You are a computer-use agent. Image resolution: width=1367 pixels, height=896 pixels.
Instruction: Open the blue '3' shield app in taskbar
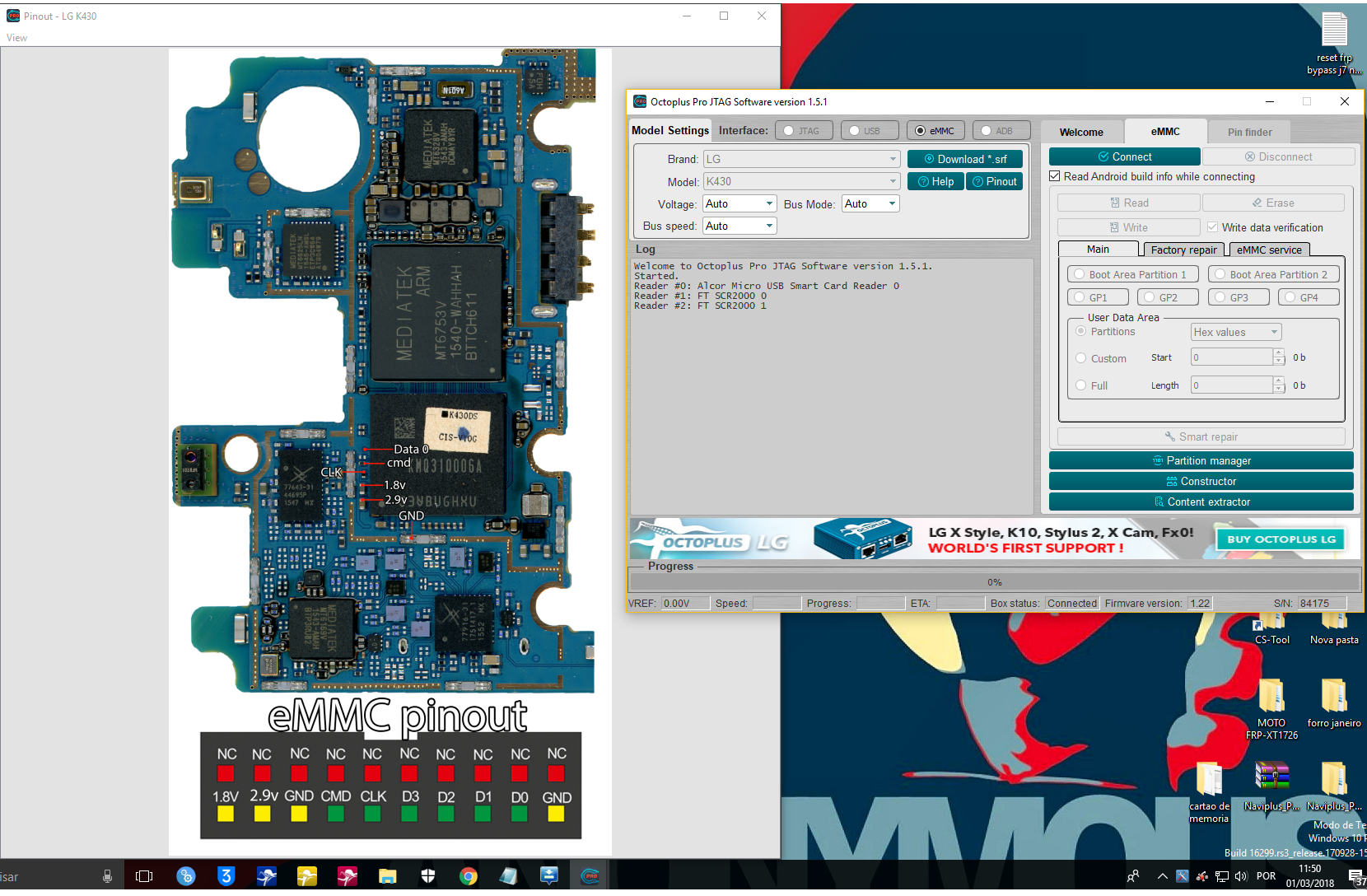[x=226, y=876]
